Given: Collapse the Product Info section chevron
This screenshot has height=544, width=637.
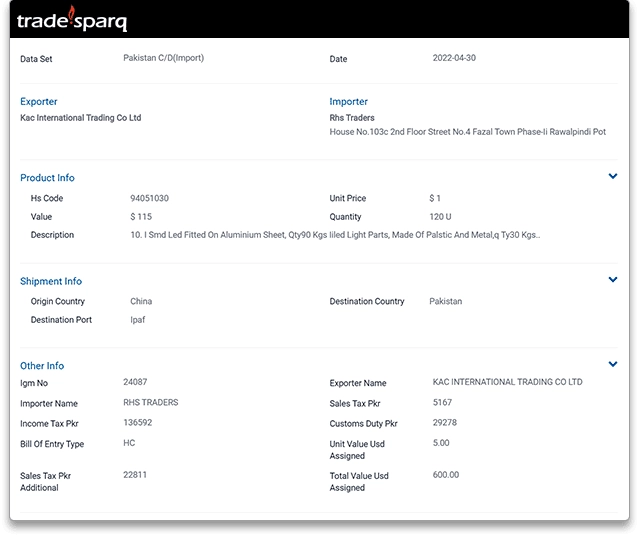Looking at the screenshot, I should [x=613, y=176].
